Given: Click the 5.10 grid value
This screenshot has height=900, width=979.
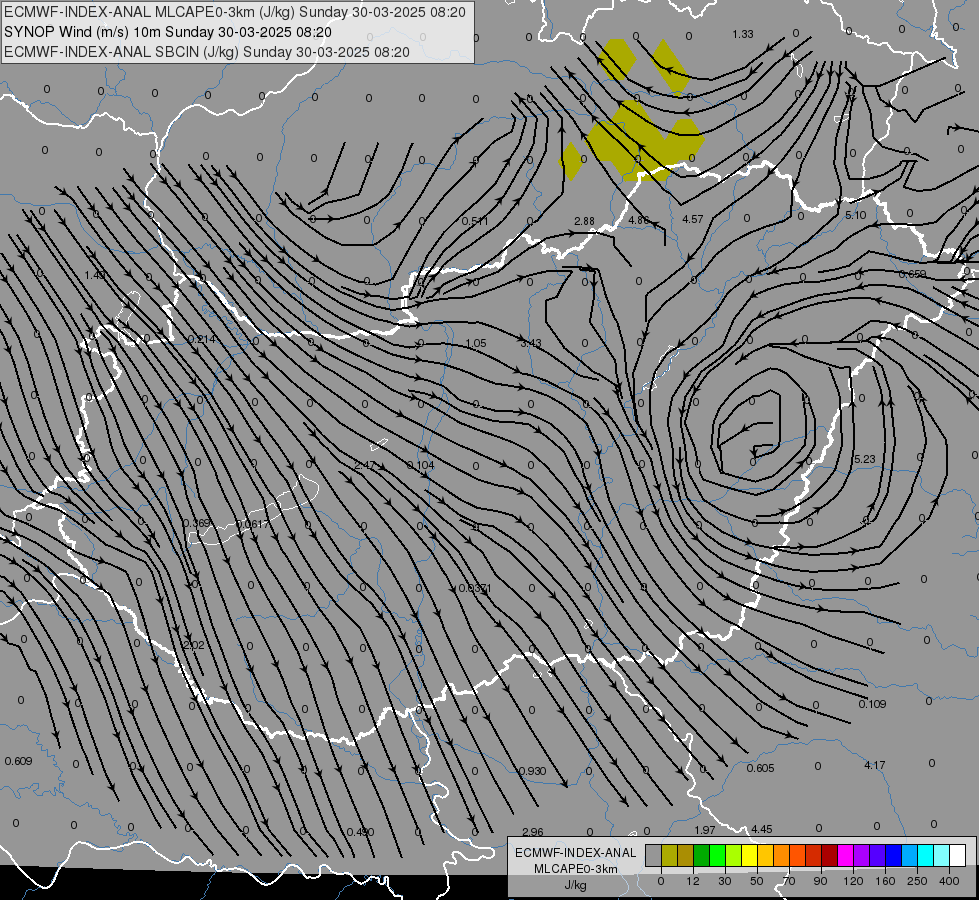Looking at the screenshot, I should [x=855, y=215].
